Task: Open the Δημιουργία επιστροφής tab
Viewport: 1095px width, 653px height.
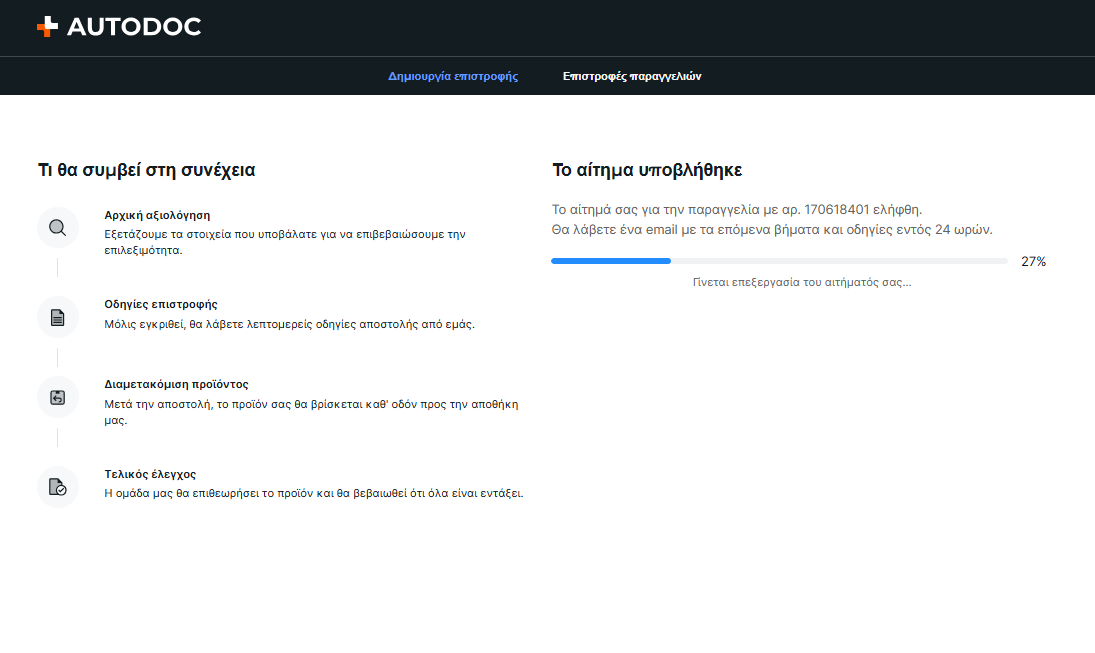Action: pyautogui.click(x=453, y=76)
